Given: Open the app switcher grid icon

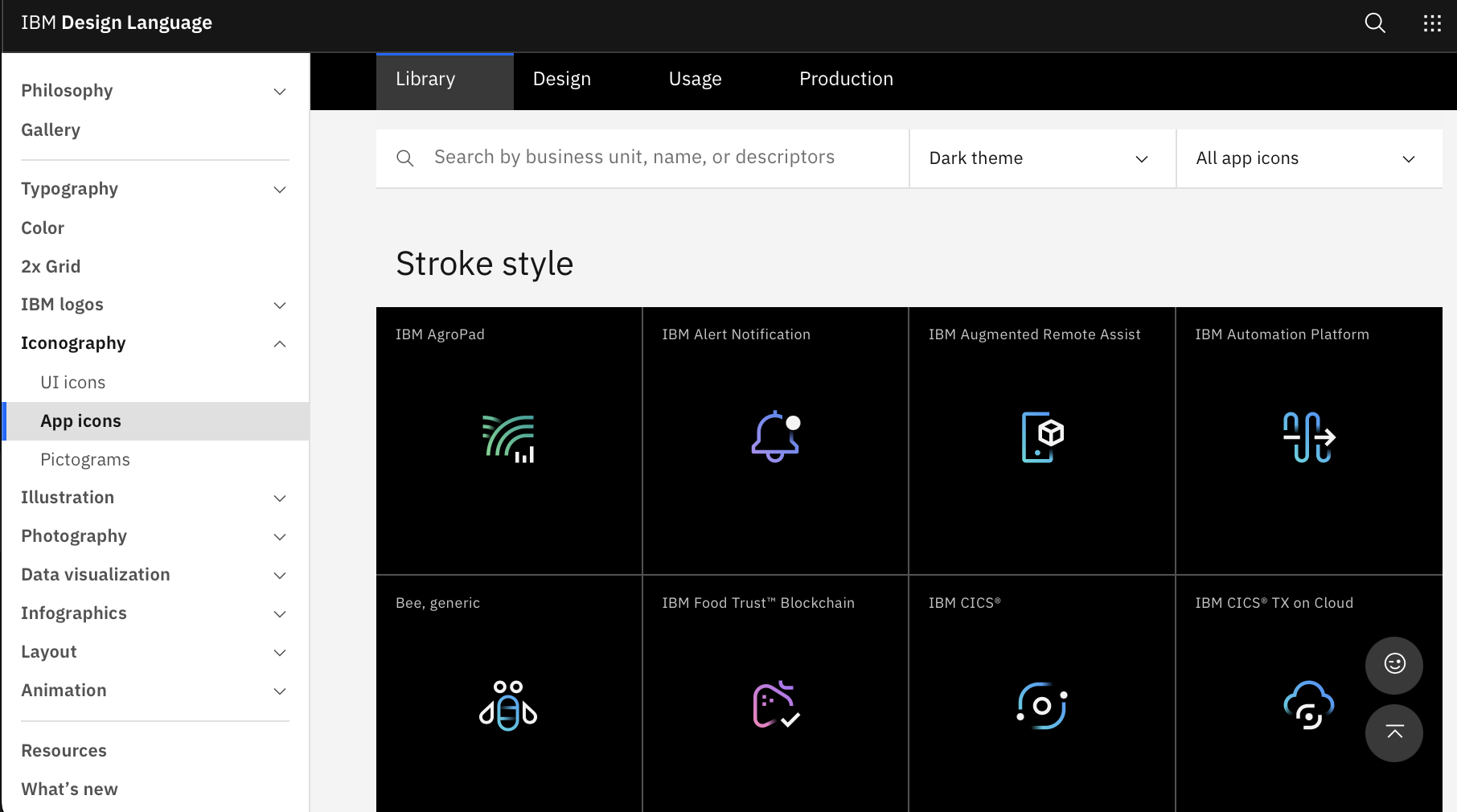Looking at the screenshot, I should 1433,23.
